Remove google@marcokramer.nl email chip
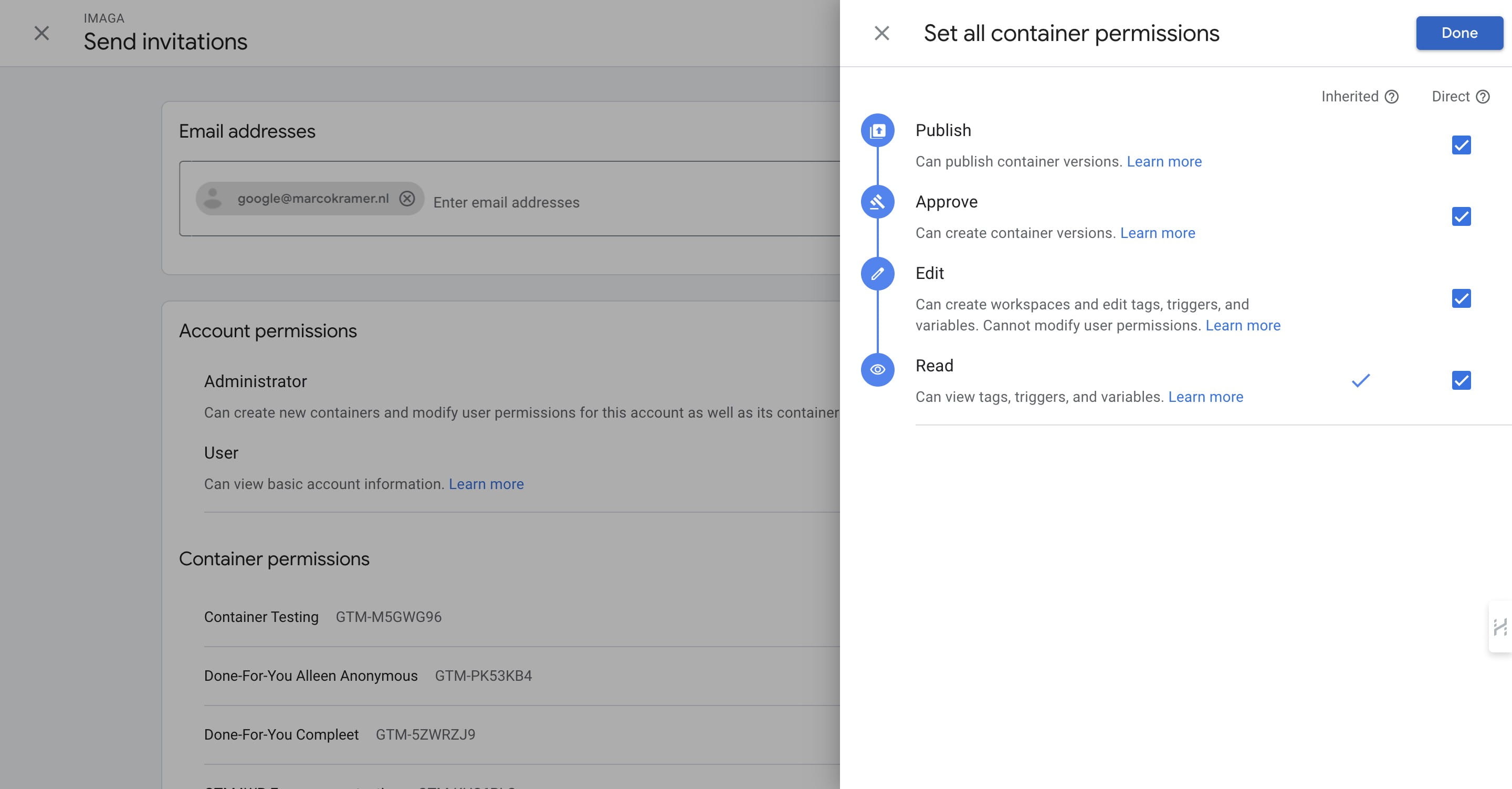 tap(407, 199)
